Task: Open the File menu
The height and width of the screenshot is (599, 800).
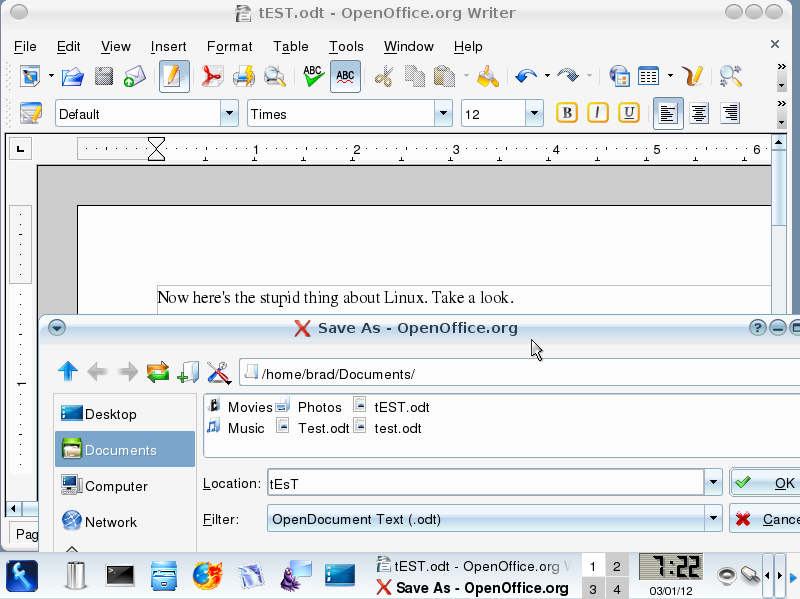Action: [25, 46]
